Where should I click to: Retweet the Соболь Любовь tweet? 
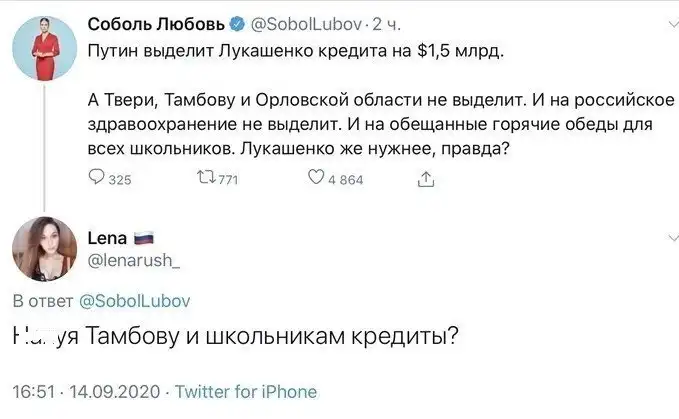[198, 179]
